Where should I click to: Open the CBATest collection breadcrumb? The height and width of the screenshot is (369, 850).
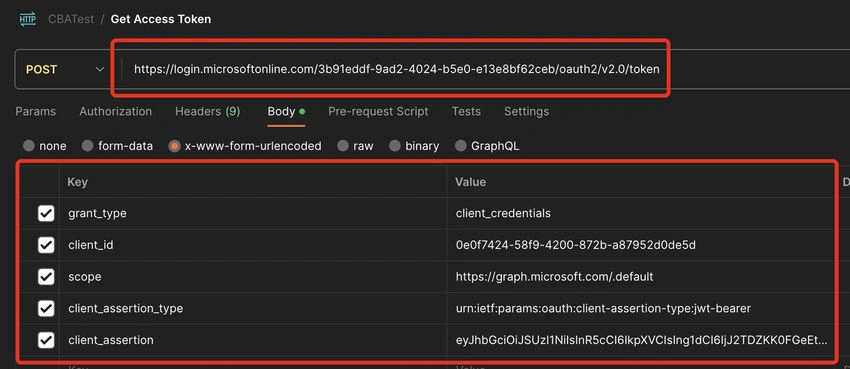click(x=71, y=20)
